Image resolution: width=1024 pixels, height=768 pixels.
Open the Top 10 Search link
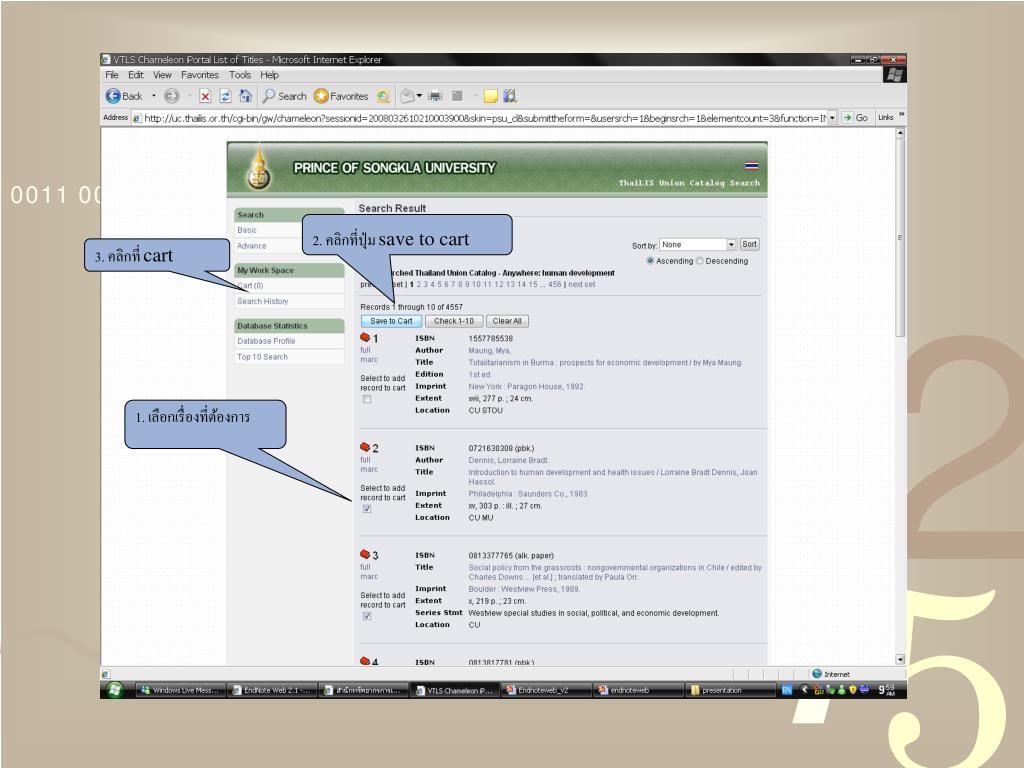click(262, 357)
